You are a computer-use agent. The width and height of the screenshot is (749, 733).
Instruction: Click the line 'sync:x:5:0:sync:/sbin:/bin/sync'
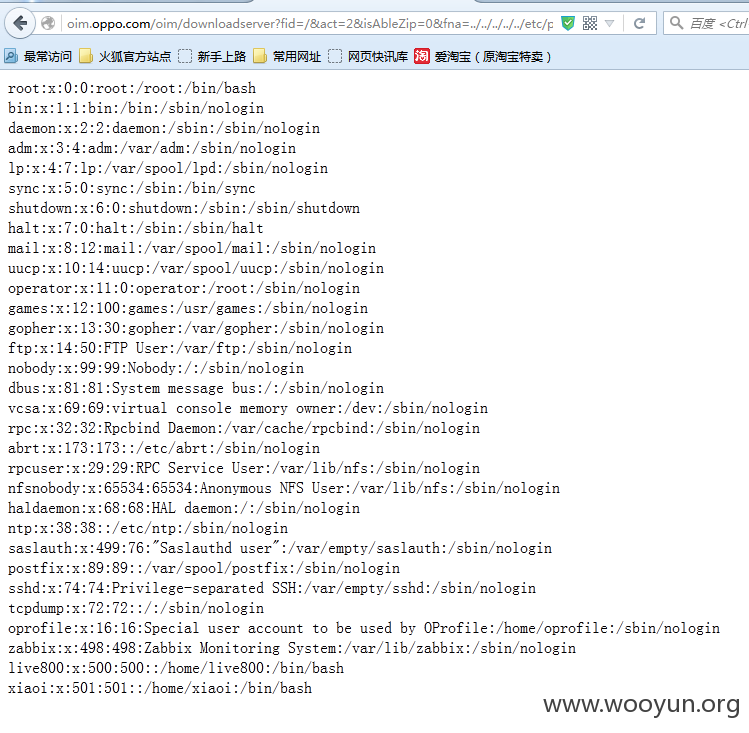[x=132, y=189]
